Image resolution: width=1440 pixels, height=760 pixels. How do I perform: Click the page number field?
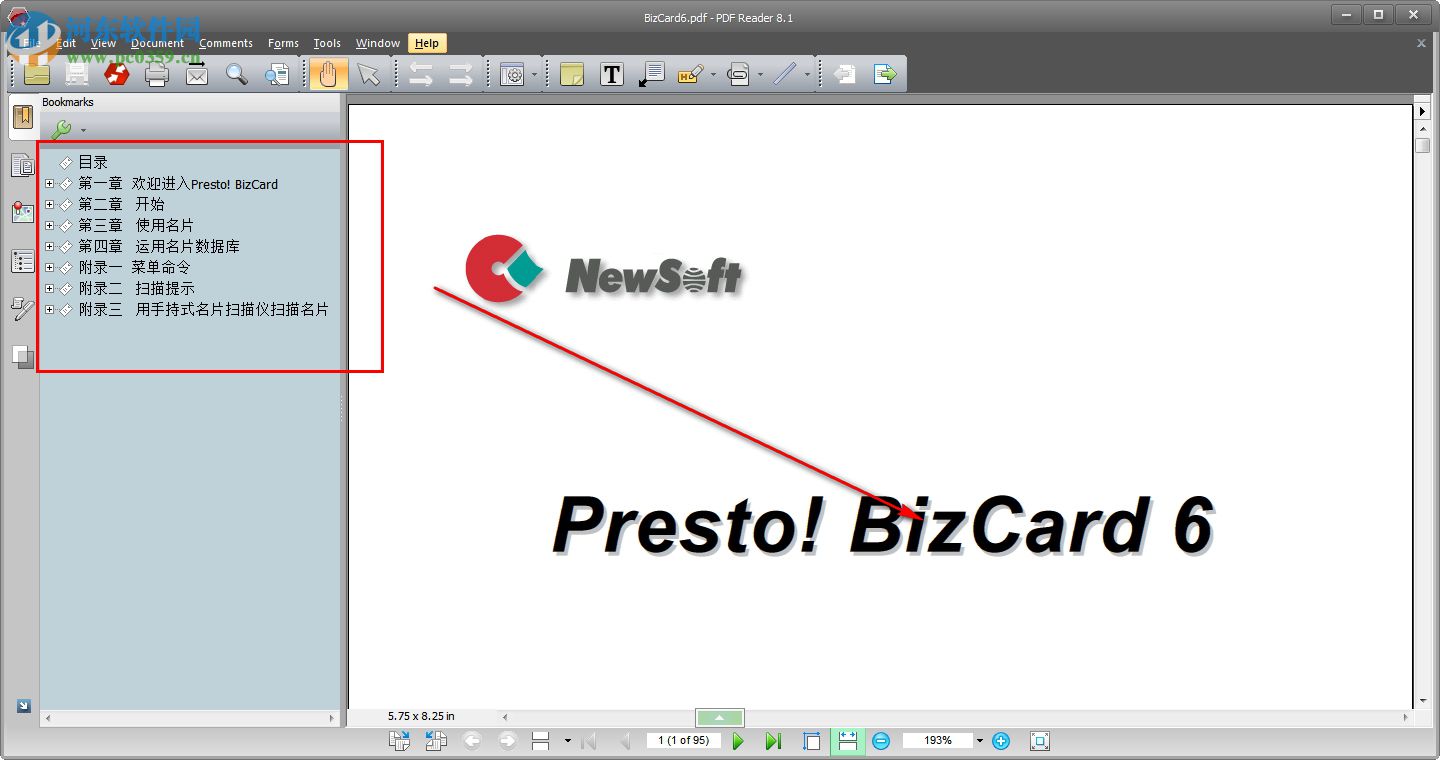[684, 740]
